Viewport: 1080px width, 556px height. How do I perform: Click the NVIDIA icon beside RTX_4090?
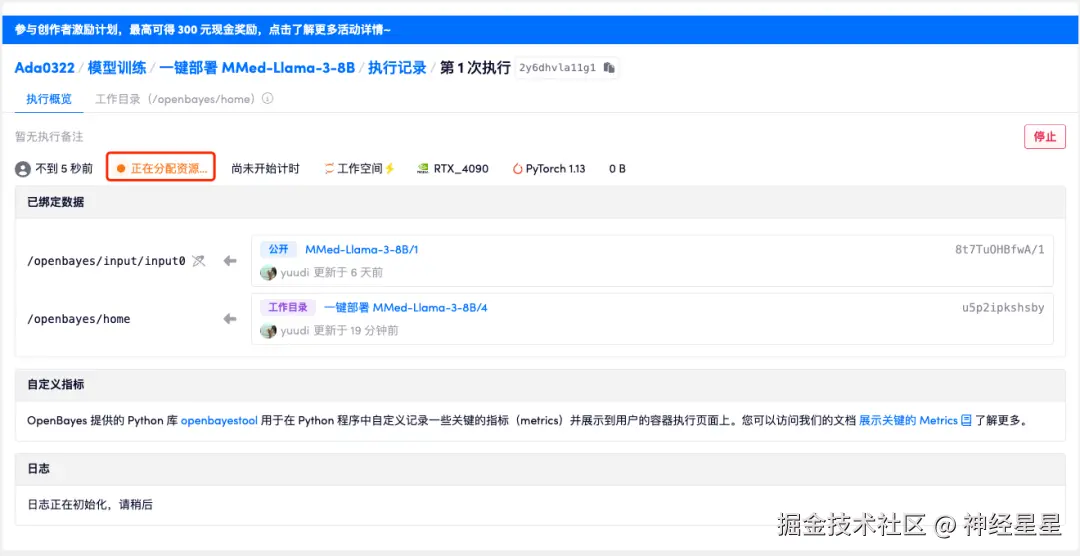click(x=424, y=169)
